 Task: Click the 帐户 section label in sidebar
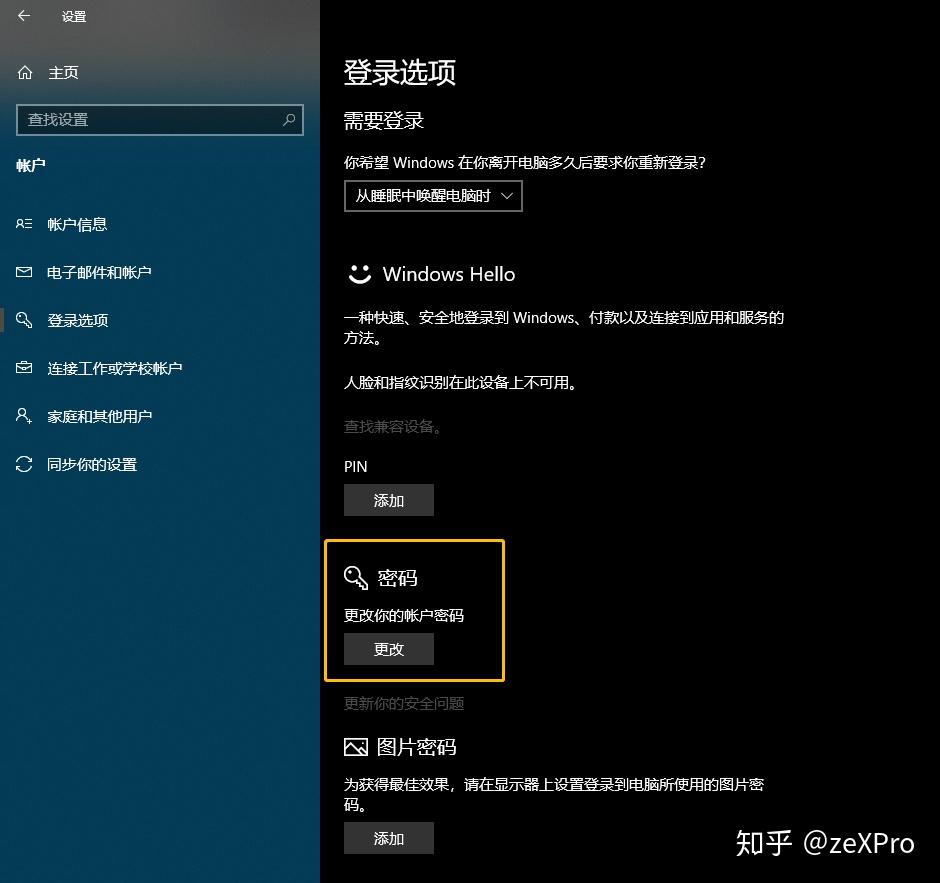[31, 165]
